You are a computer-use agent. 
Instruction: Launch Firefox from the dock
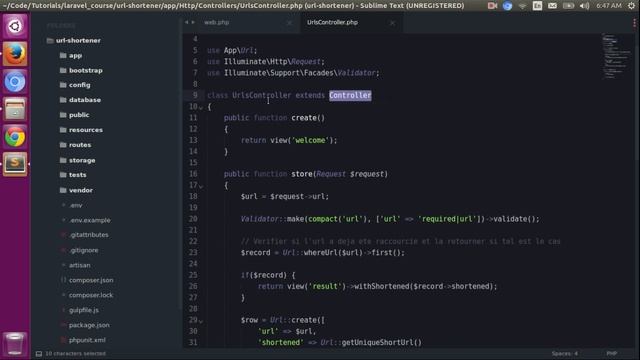[15, 53]
